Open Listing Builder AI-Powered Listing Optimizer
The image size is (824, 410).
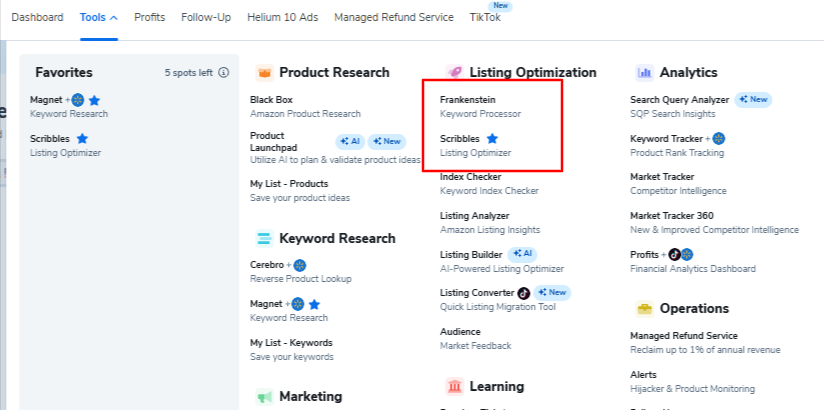(x=502, y=261)
